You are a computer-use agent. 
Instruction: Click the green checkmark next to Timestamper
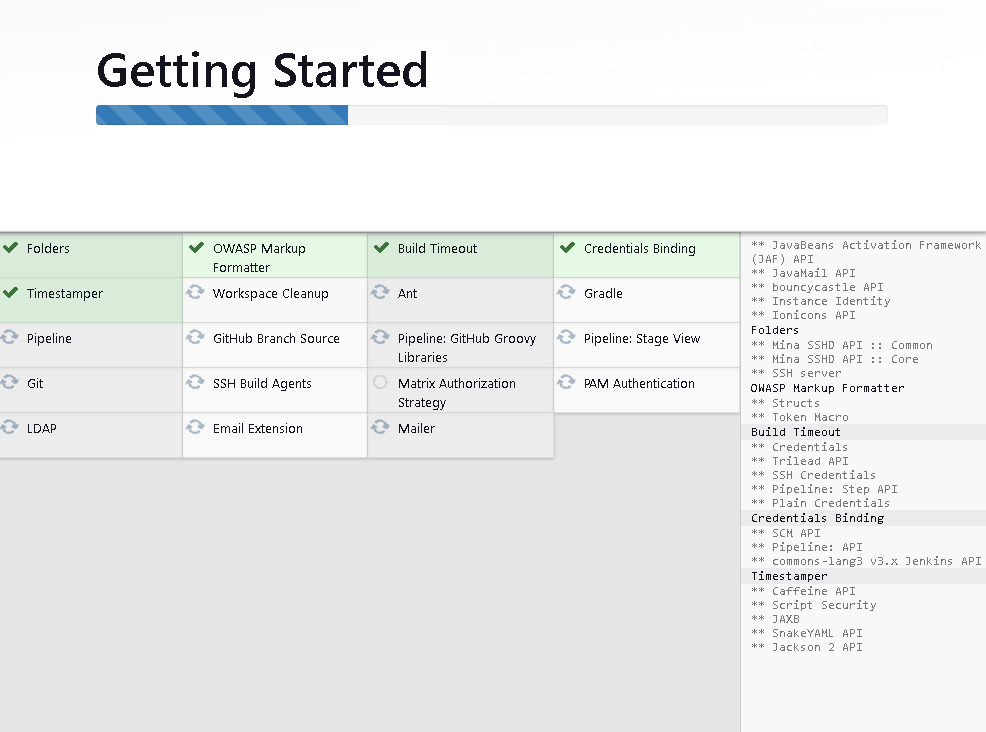pyautogui.click(x=11, y=293)
